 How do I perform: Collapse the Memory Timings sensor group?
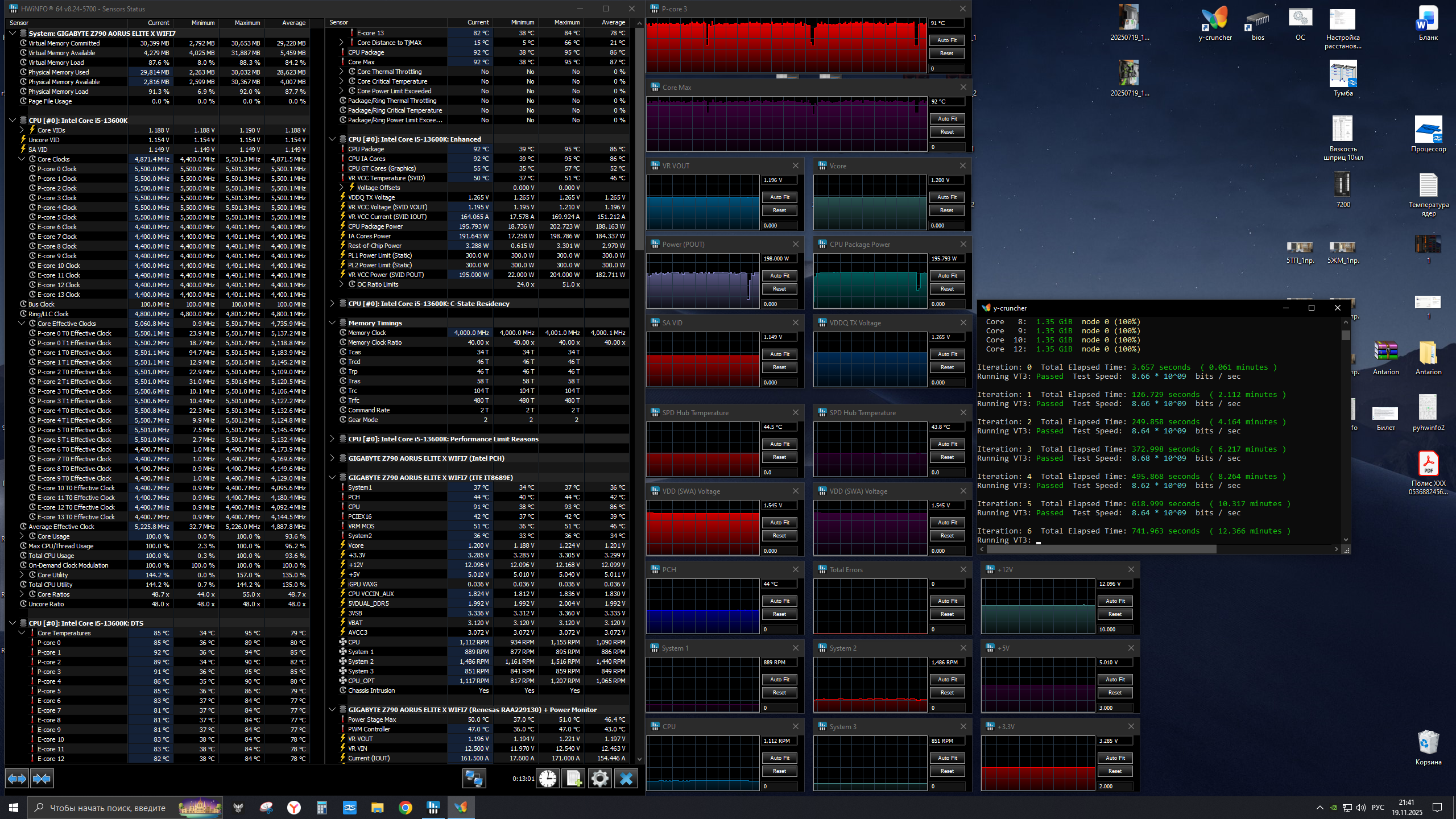(332, 323)
